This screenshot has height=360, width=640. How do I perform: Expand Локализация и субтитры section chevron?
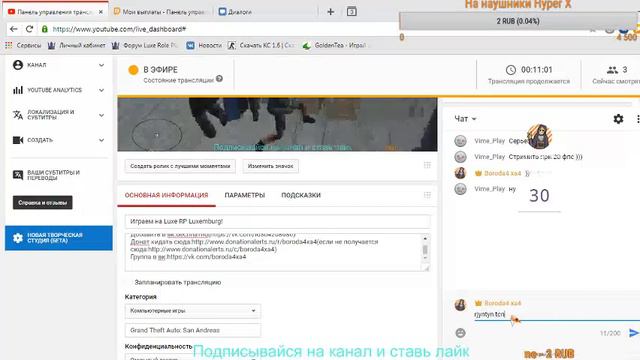click(101, 115)
